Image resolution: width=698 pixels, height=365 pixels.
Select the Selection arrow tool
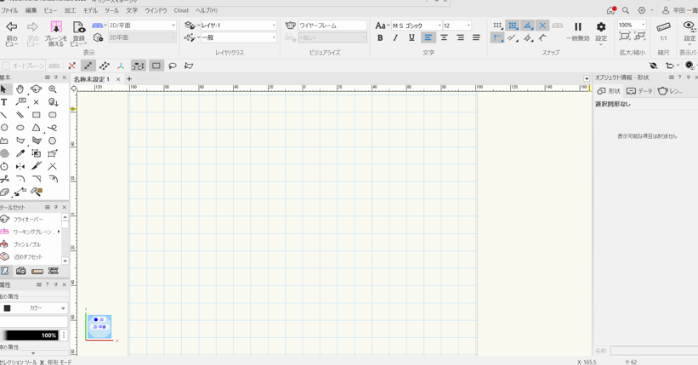4,89
